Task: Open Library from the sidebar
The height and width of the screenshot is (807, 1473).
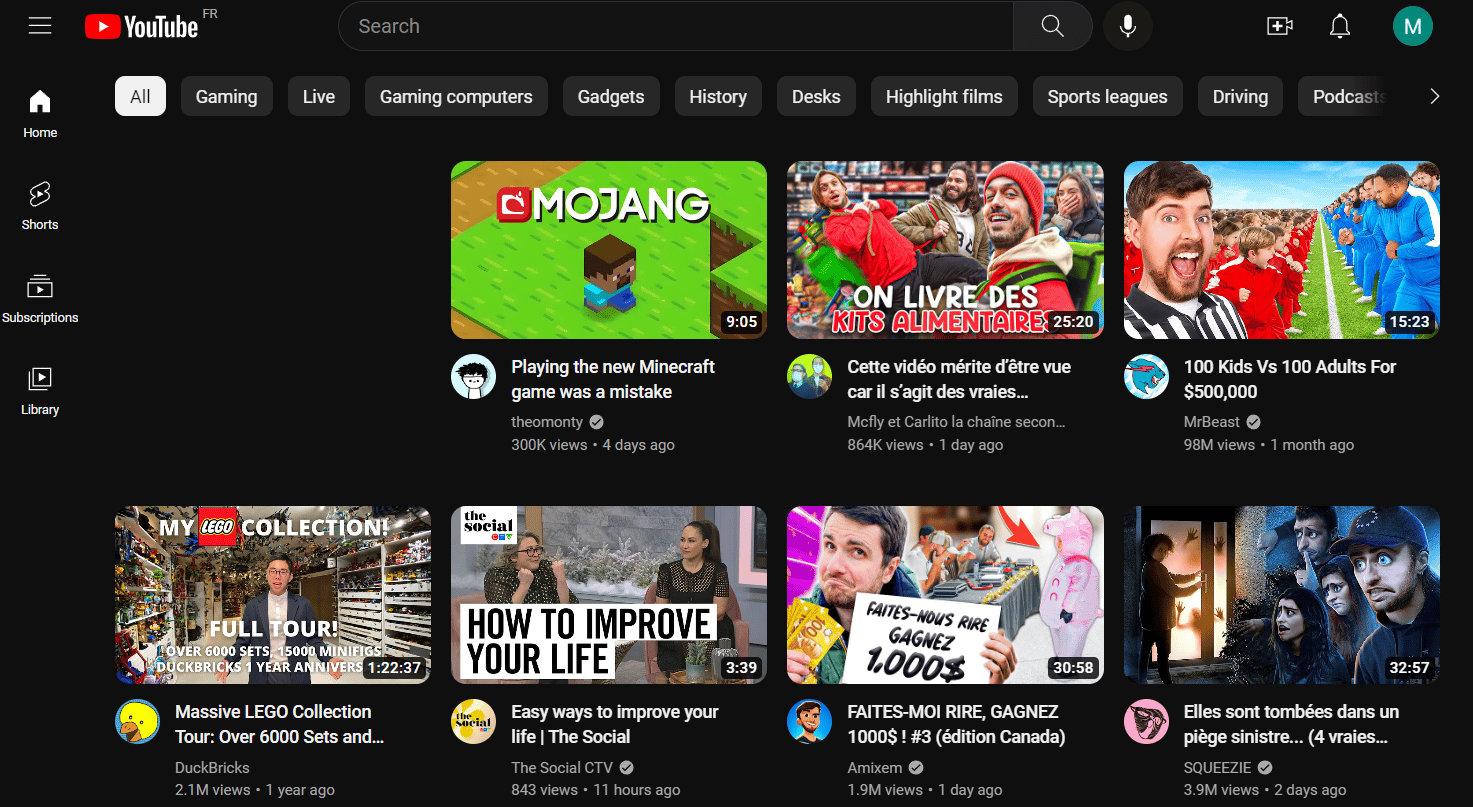Action: coord(39,390)
